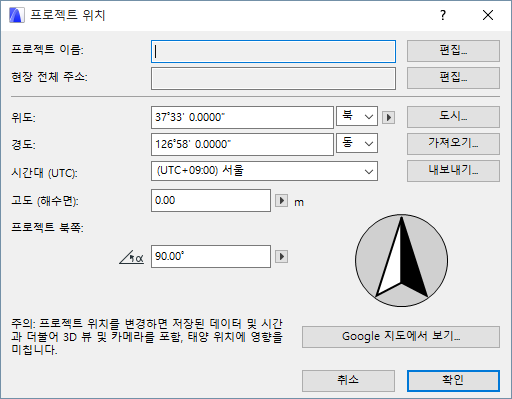This screenshot has width=512, height=399.
Task: Click the 위도 value field
Action: coord(242,117)
